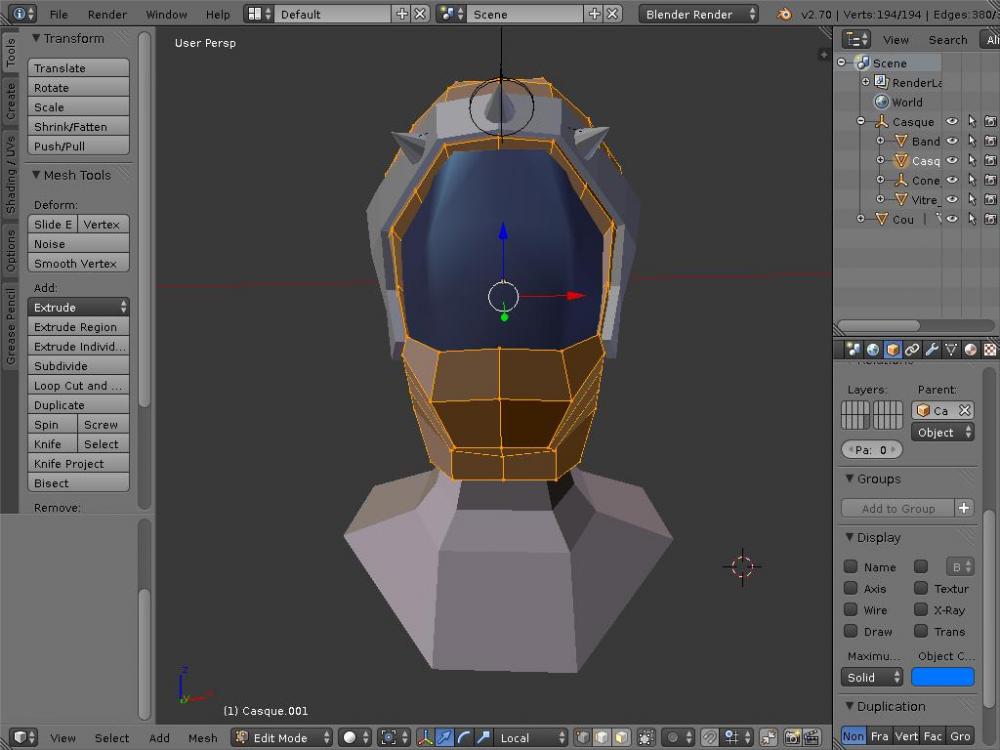
Task: Click the OpenGL render camera icon
Action: click(792, 738)
